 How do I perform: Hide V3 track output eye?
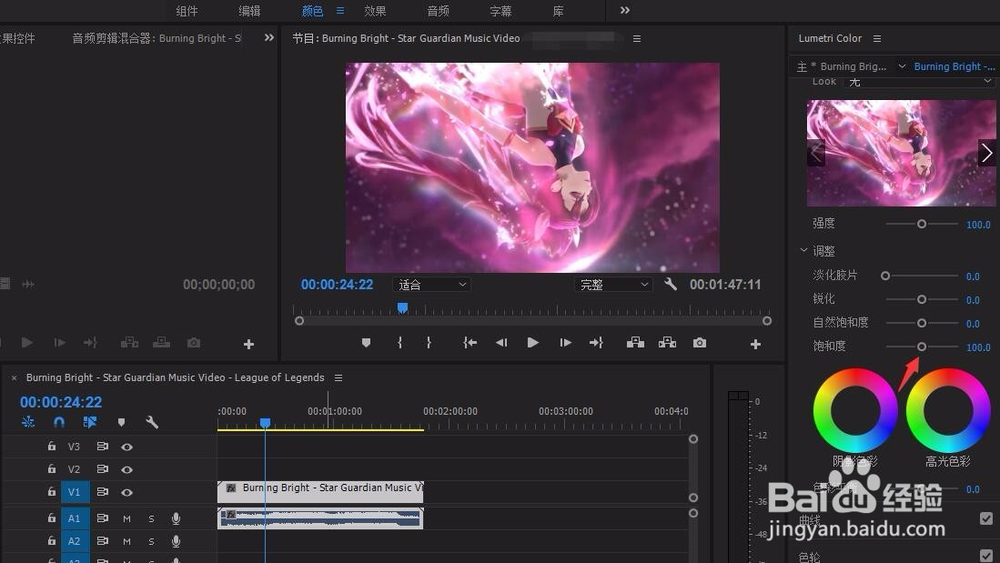pyautogui.click(x=127, y=447)
